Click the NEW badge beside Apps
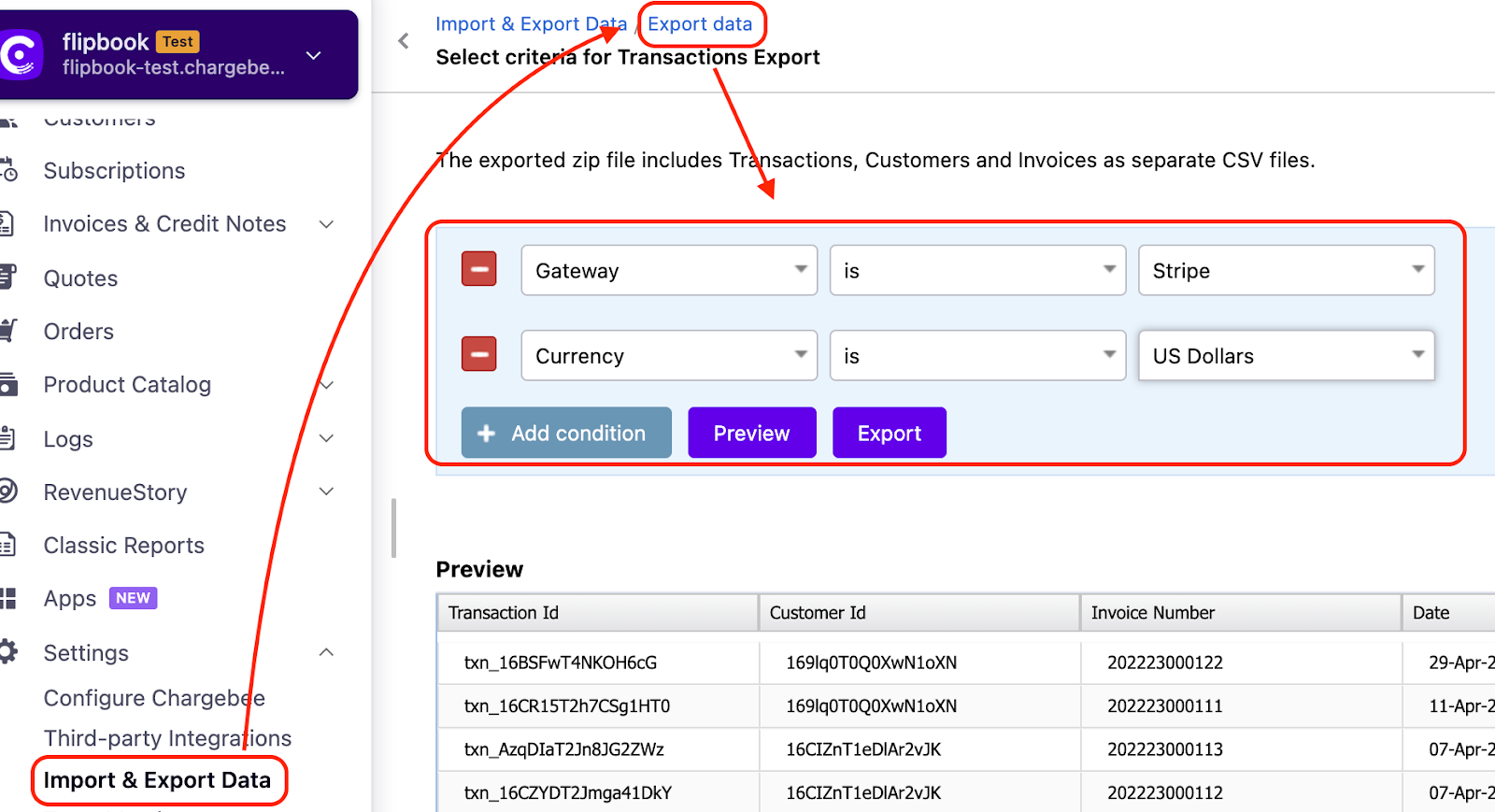Viewport: 1495px width, 812px height. coord(133,598)
